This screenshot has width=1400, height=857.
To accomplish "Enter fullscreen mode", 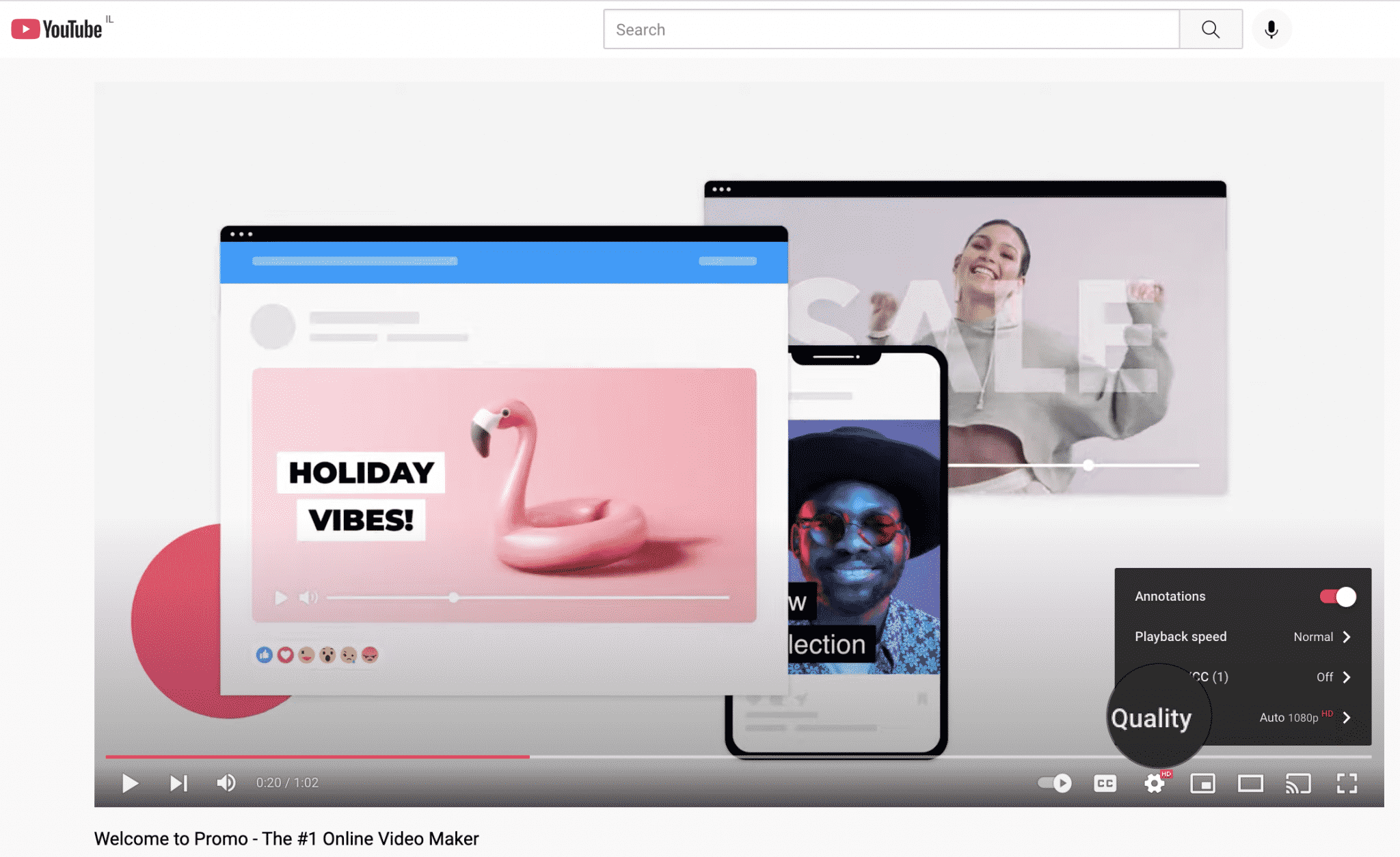I will click(1348, 783).
